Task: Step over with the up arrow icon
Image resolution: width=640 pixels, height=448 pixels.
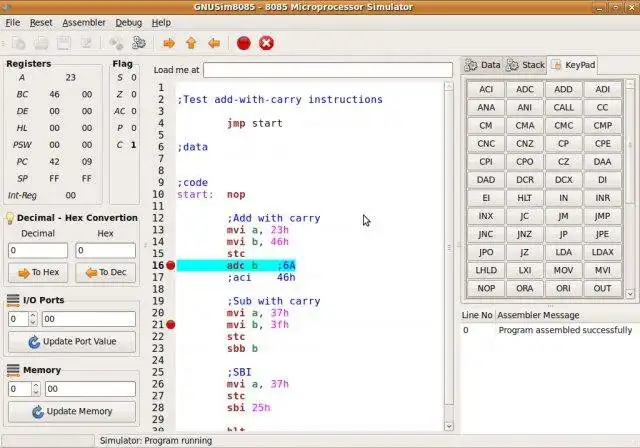Action: pyautogui.click(x=191, y=43)
